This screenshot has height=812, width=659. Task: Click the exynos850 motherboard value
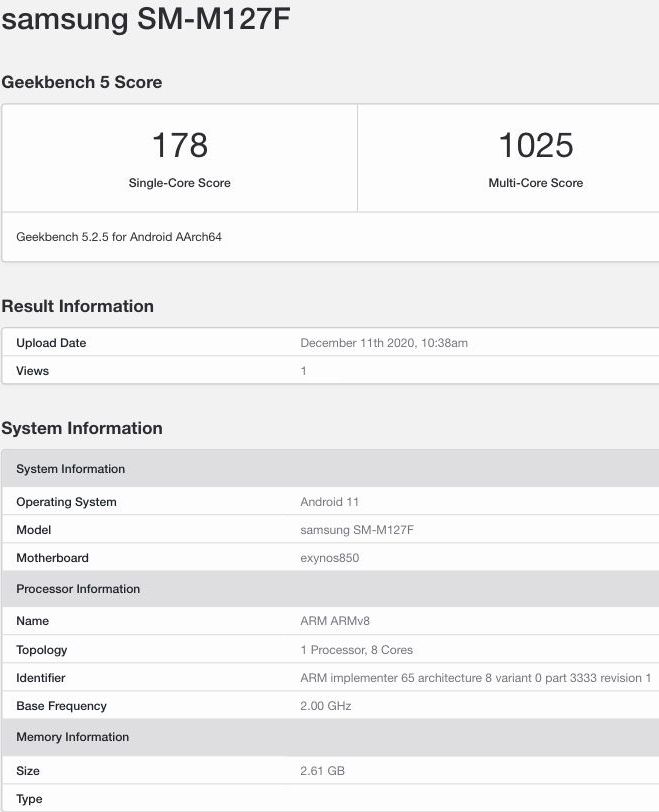(330, 558)
